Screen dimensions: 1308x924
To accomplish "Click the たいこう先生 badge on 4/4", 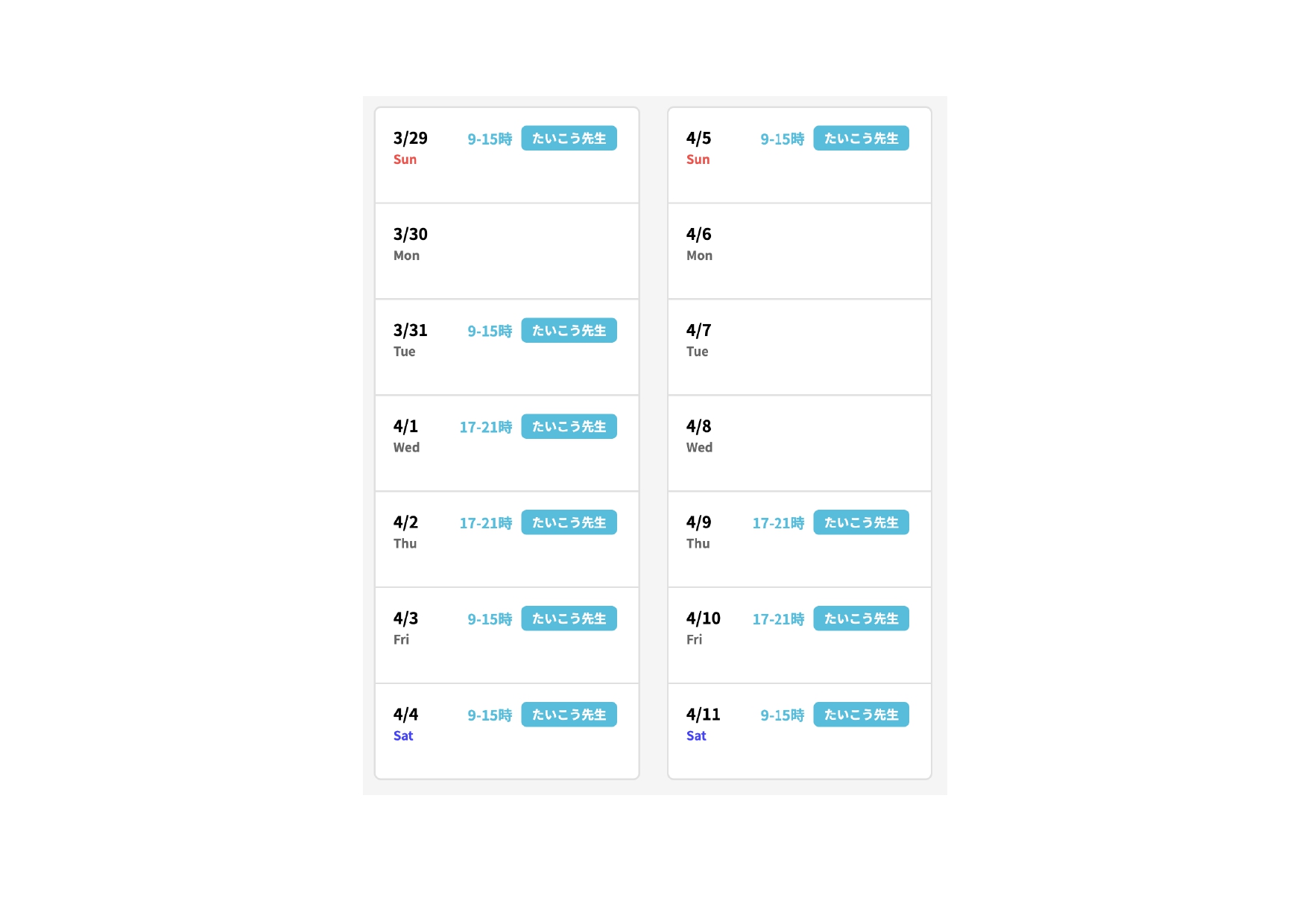I will 569,715.
